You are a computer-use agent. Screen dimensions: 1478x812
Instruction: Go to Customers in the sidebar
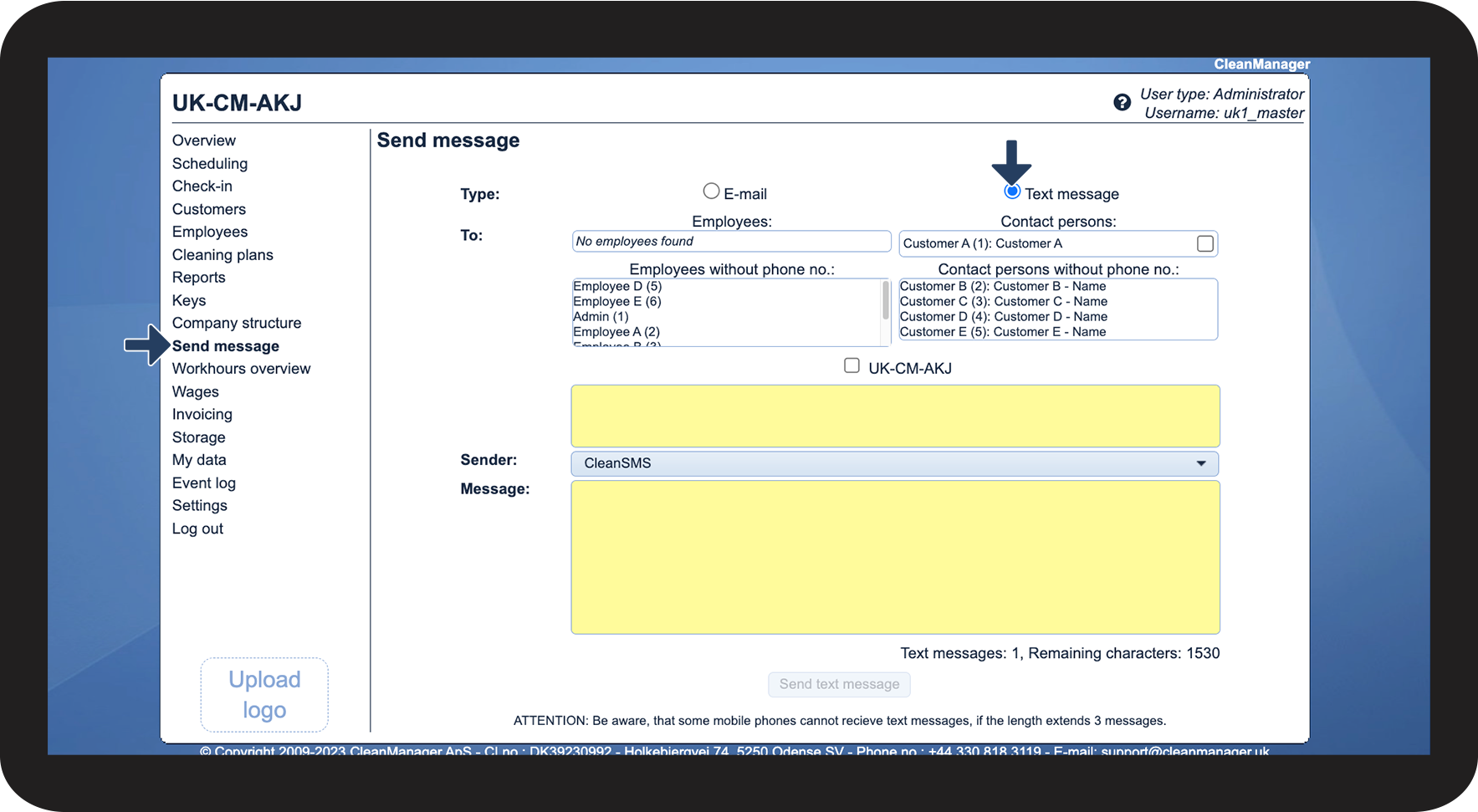coord(209,209)
